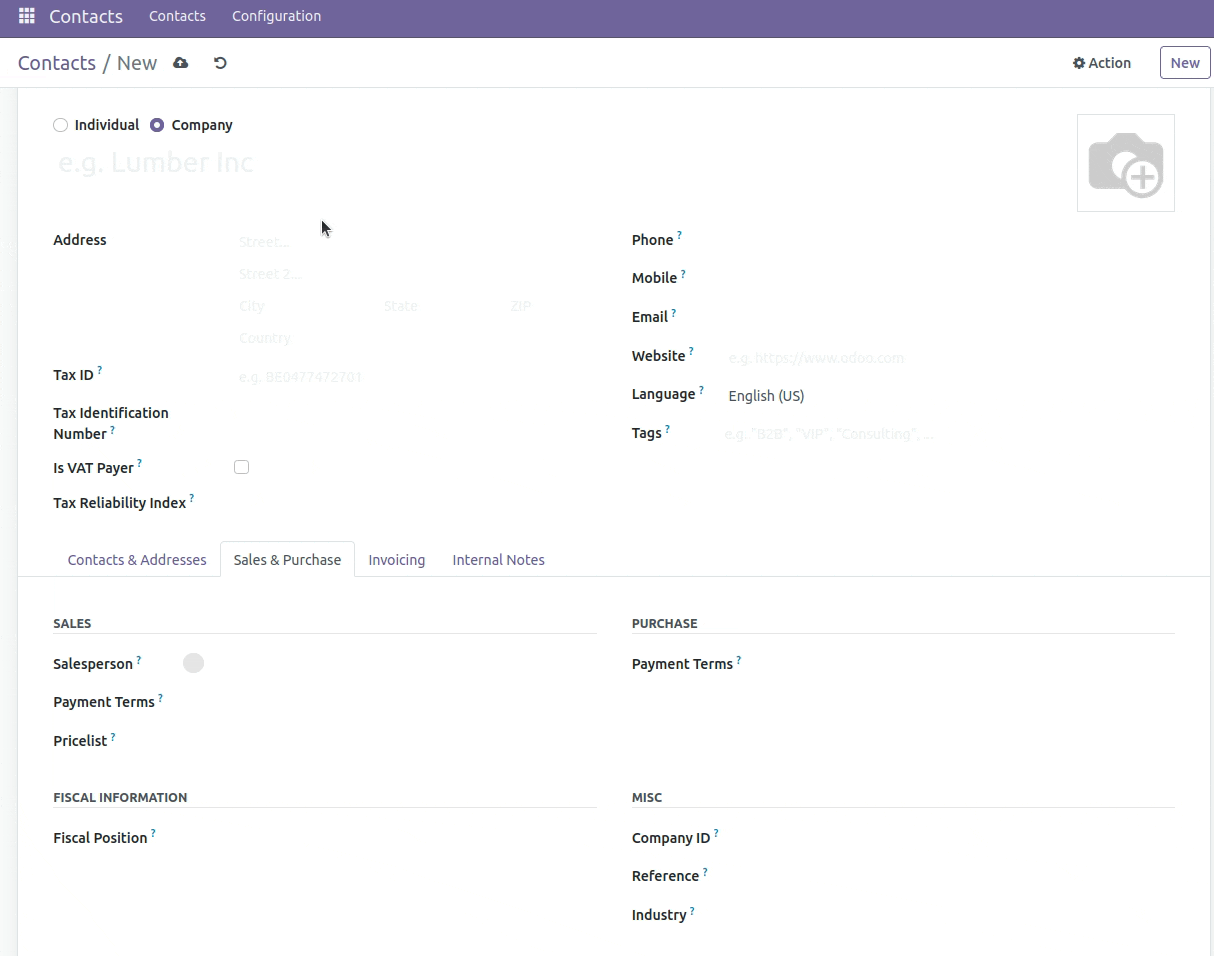Click the Salesperson avatar placeholder

193,663
